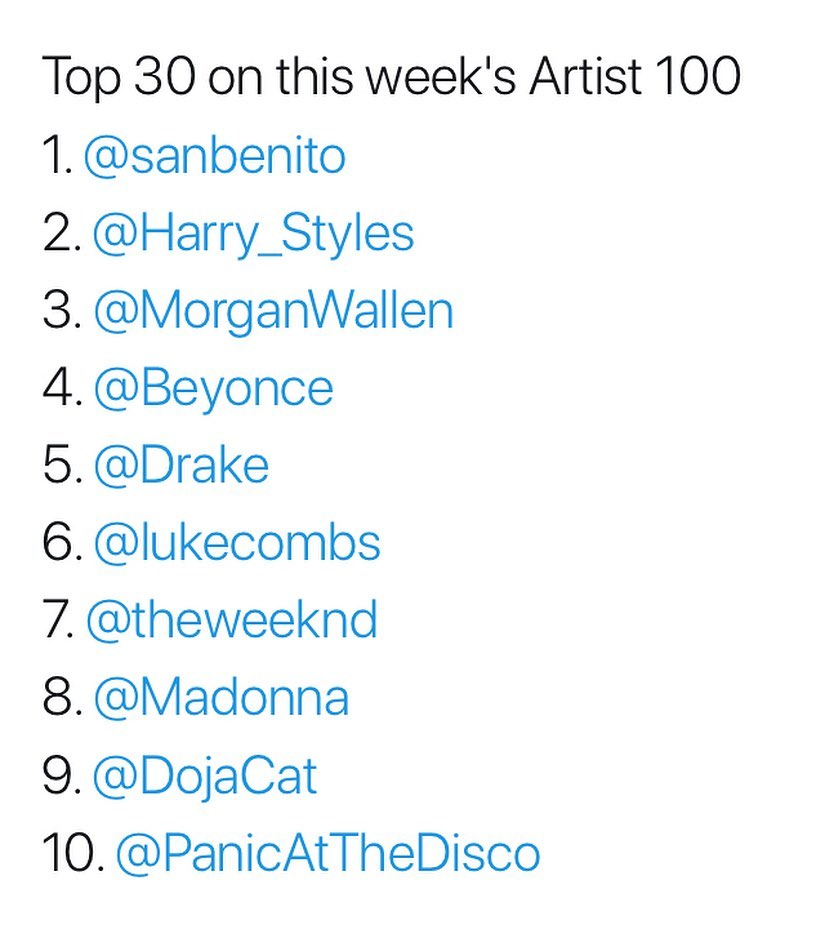Go to the @theweeknd profile
Viewport: 825px width, 938px height.
pyautogui.click(x=232, y=620)
